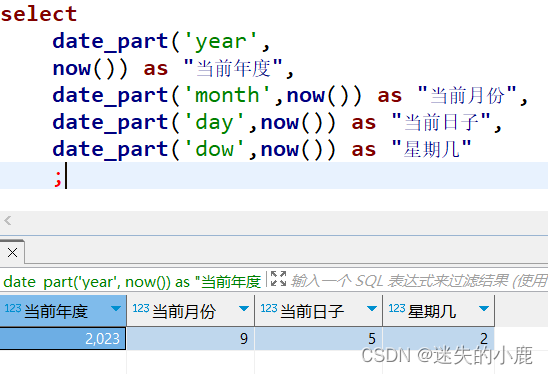Select the 2,023 cell under 当前年度
The image size is (548, 374).
[x=63, y=338]
